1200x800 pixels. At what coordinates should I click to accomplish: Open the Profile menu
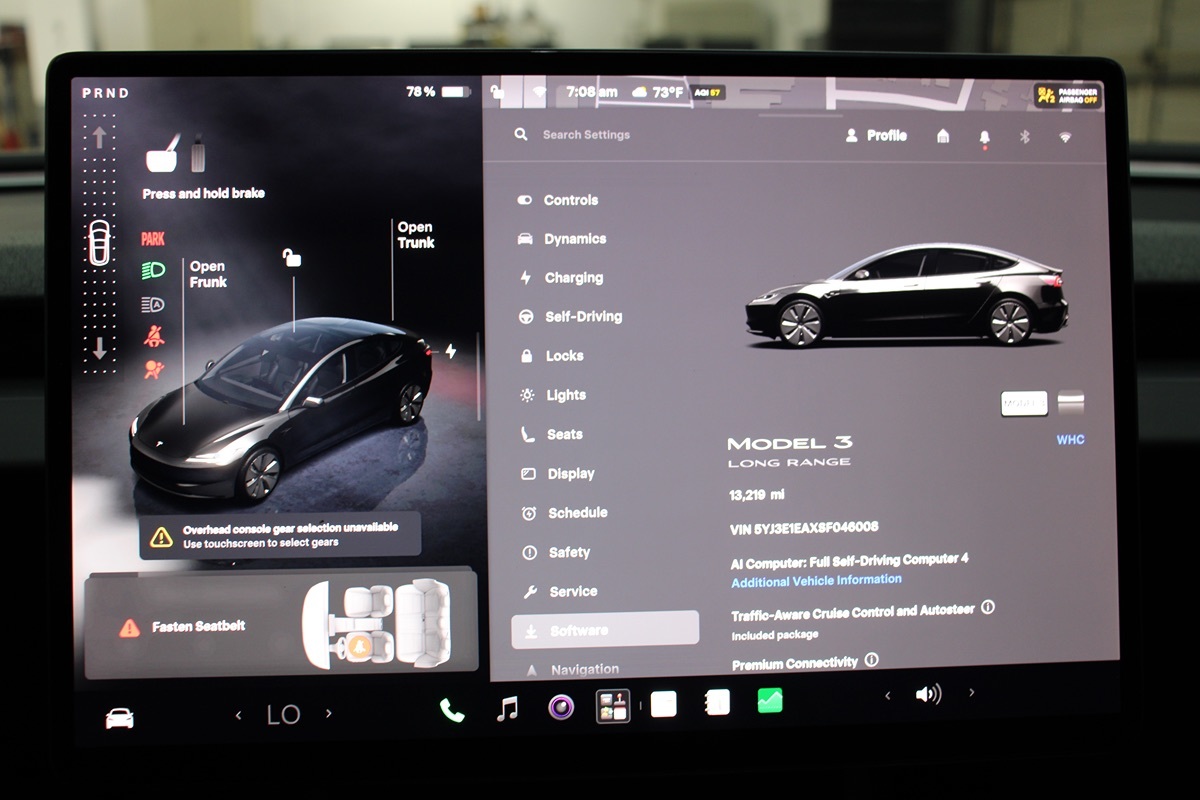point(876,135)
